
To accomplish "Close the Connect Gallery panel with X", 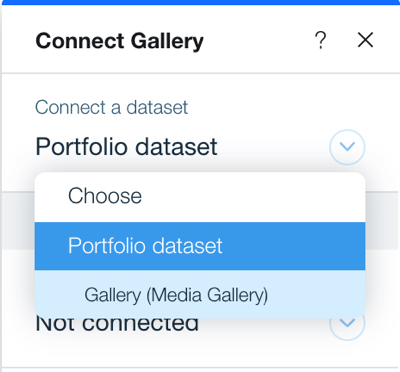I will [365, 40].
